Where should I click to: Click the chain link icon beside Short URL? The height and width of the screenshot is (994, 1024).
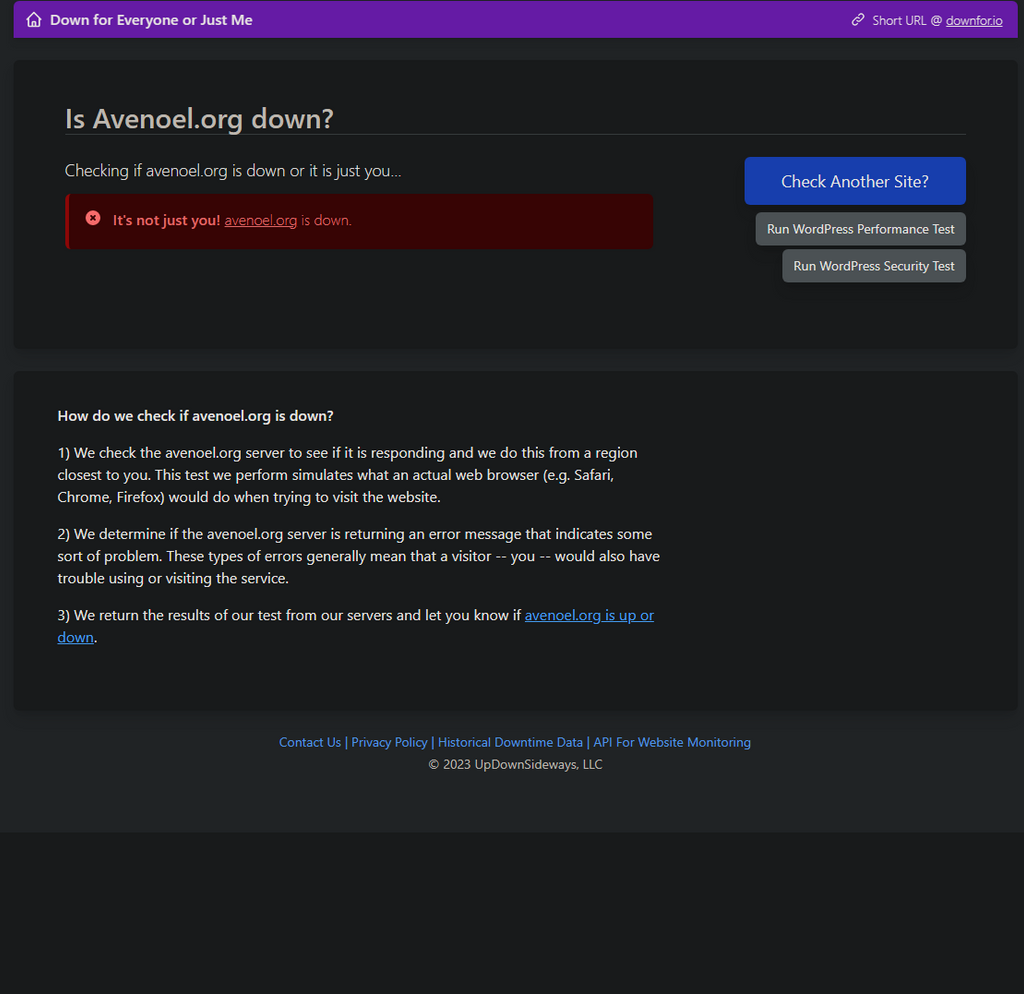858,20
